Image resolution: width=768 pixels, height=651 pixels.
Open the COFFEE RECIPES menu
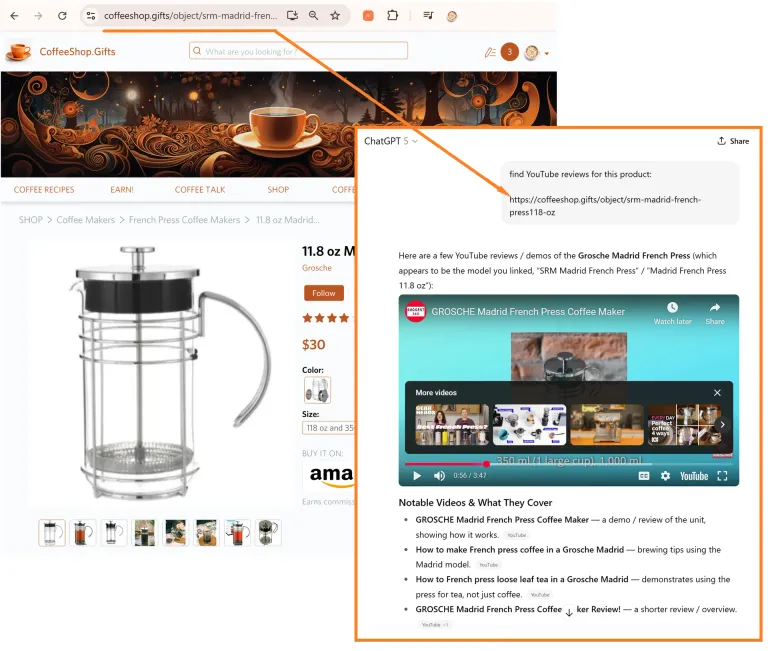(44, 190)
